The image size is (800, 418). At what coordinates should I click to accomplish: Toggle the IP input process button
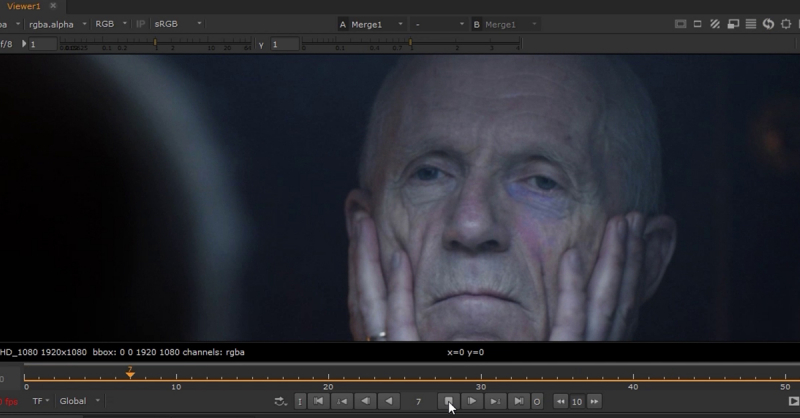coord(140,24)
